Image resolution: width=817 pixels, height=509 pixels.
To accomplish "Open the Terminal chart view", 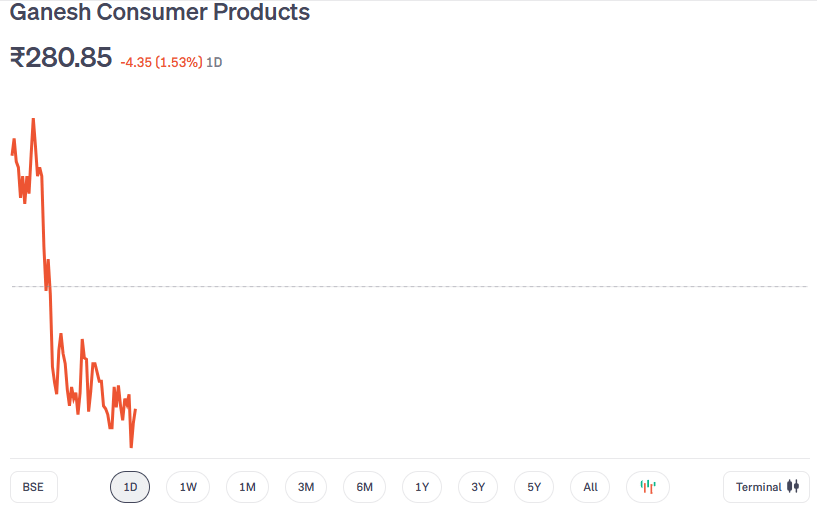I will pyautogui.click(x=766, y=487).
